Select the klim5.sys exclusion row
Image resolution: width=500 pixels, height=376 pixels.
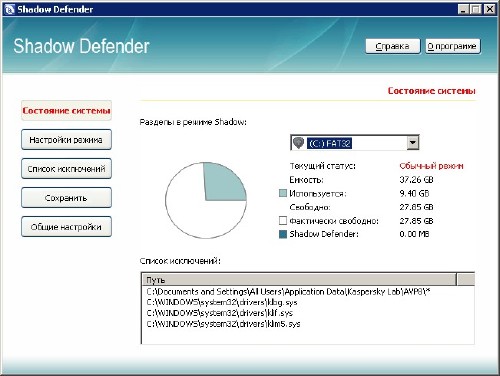coord(223,324)
